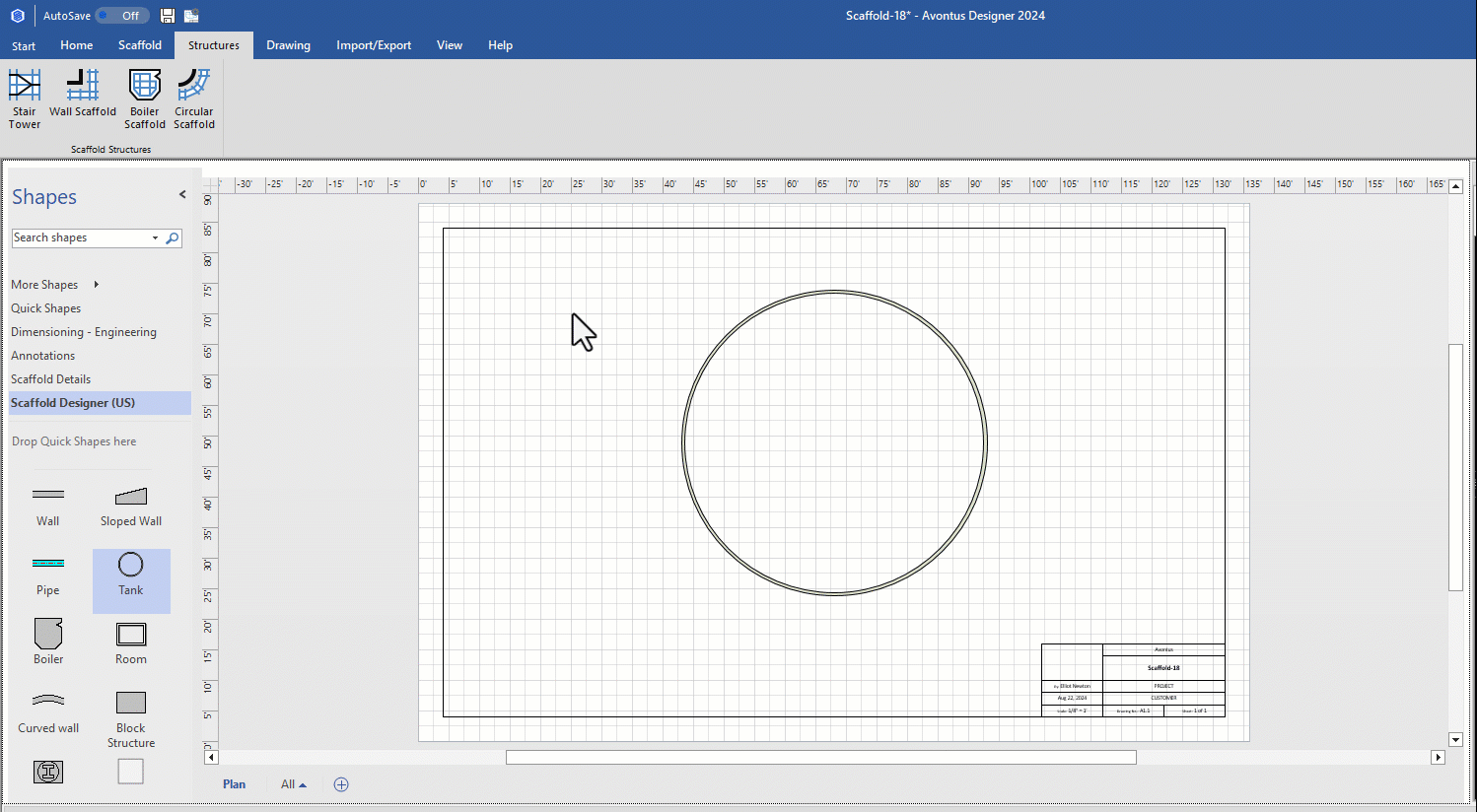
Task: Choose the Boiler Scaffold tool
Action: (x=145, y=87)
